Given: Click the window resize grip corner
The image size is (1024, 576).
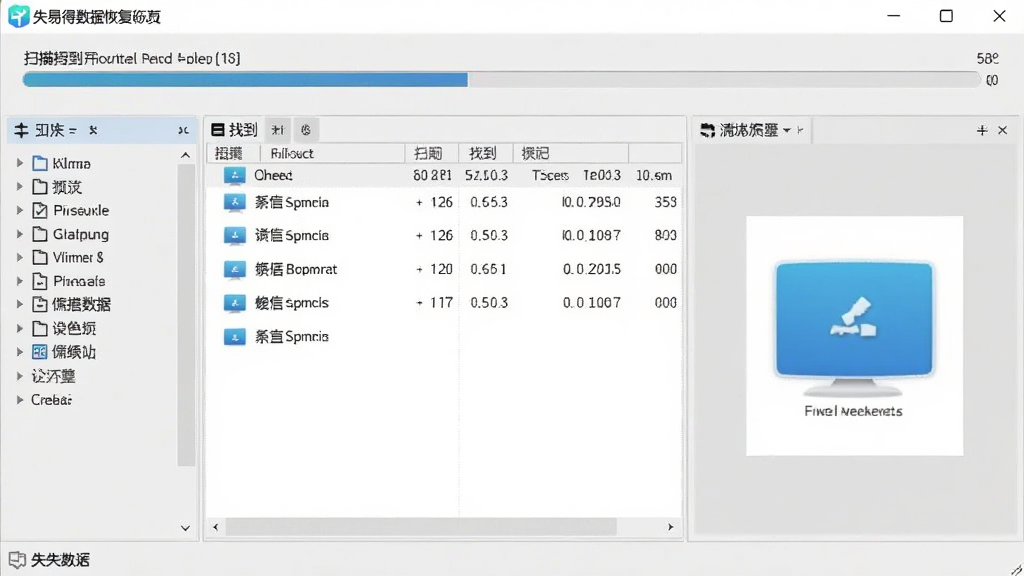Looking at the screenshot, I should pos(1016,569).
